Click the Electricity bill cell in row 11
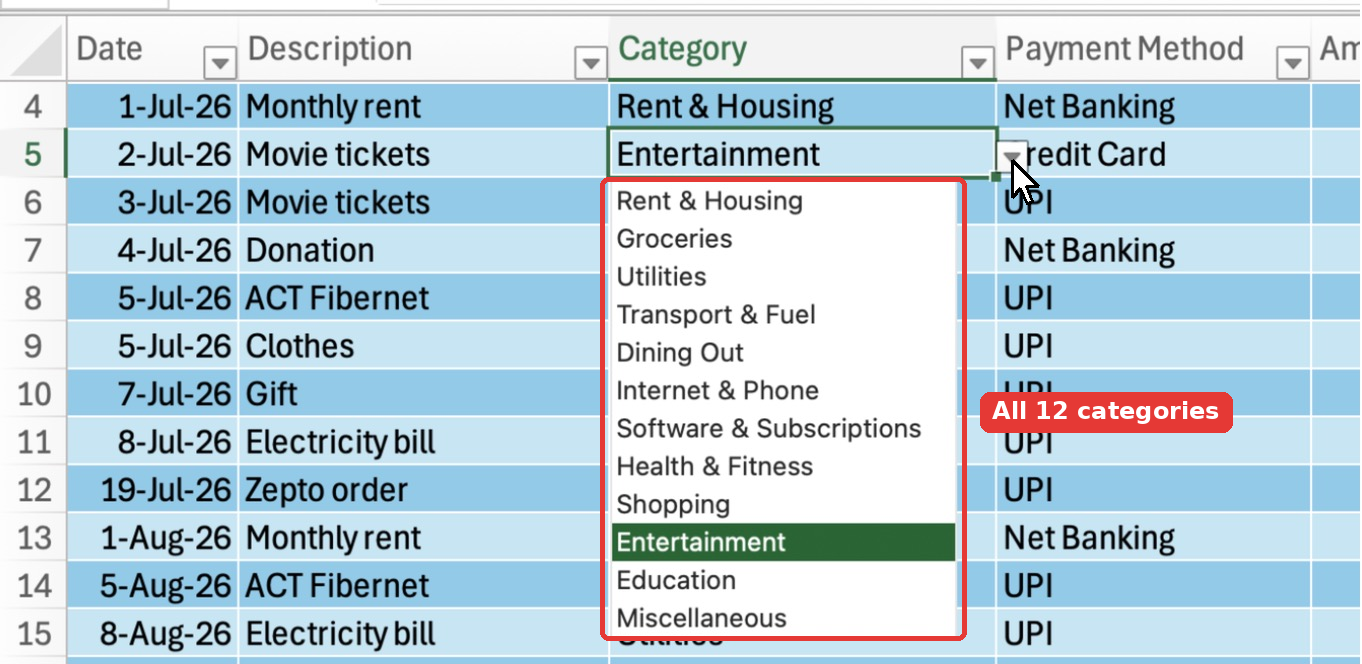 coord(423,442)
